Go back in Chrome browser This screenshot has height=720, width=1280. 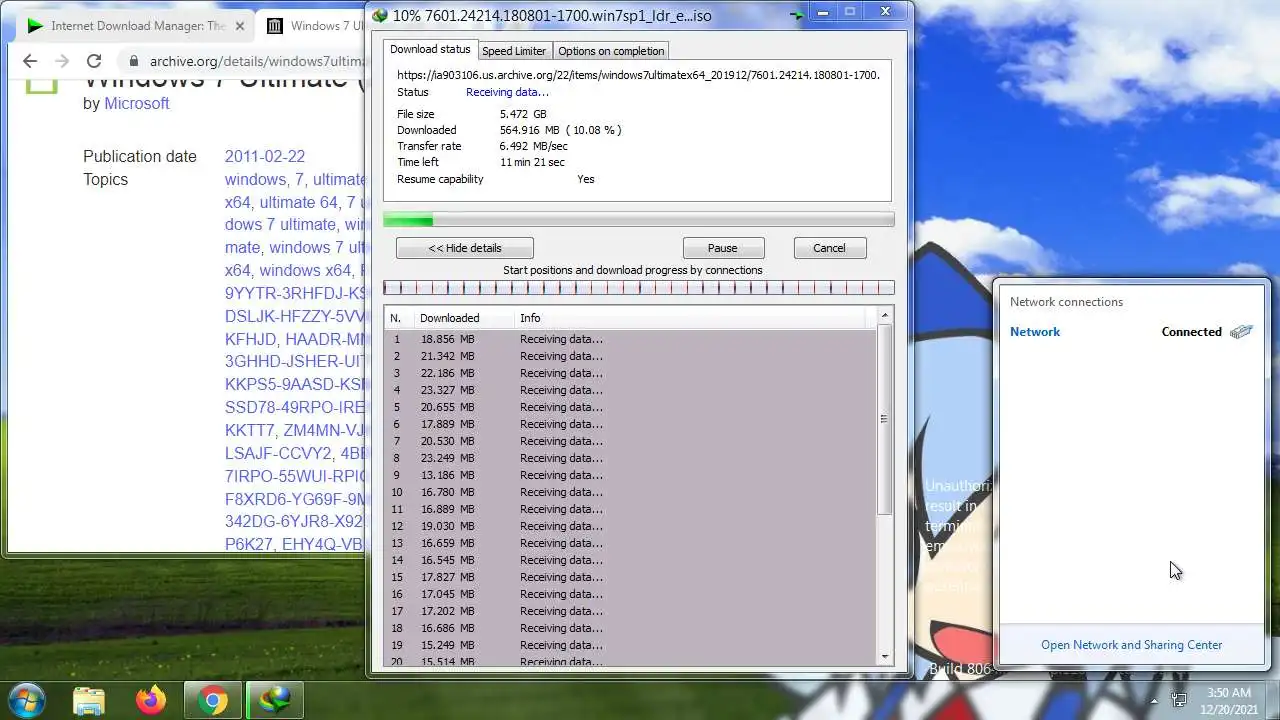(x=30, y=61)
